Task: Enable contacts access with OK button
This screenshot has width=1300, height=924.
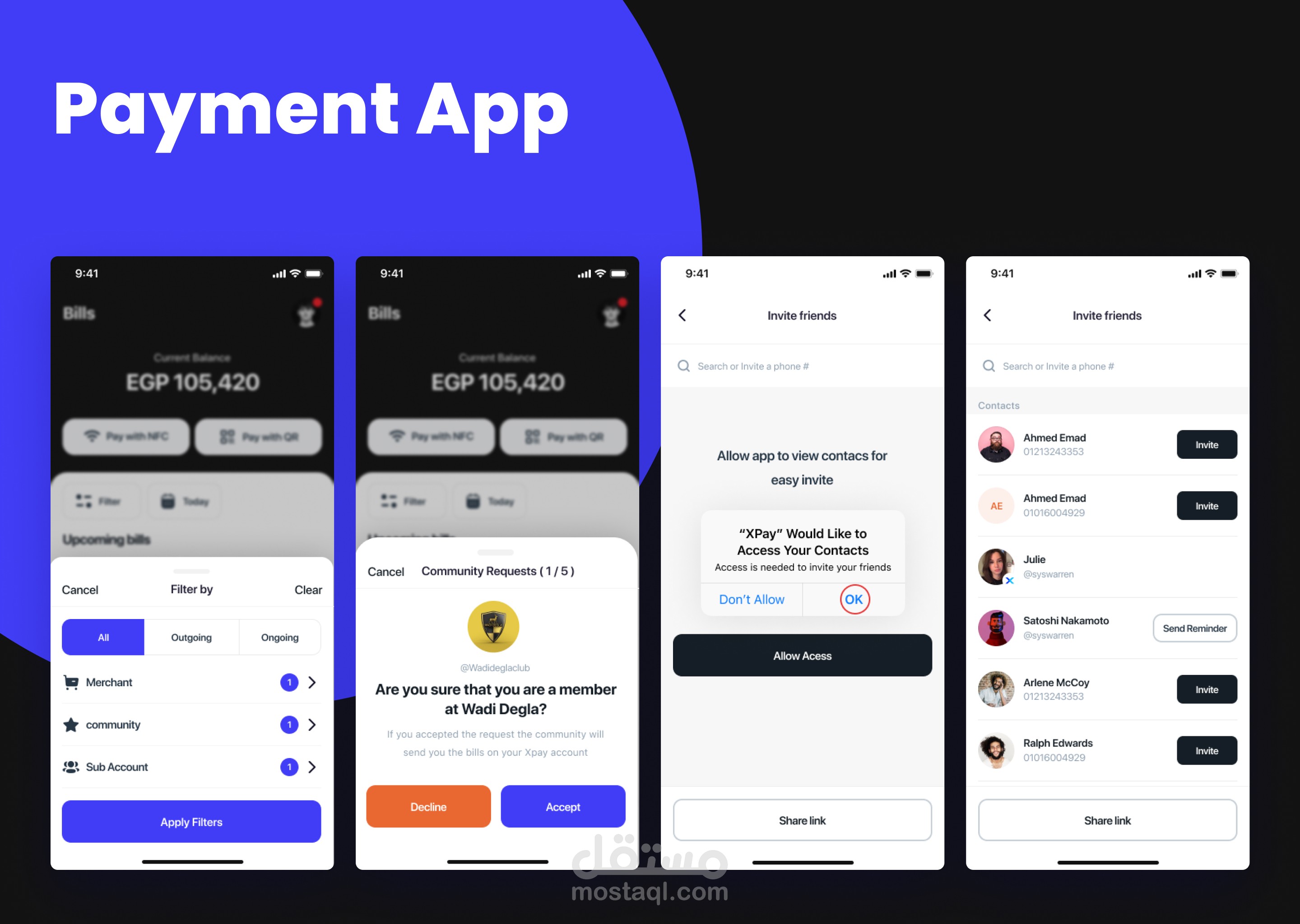Action: click(x=854, y=600)
